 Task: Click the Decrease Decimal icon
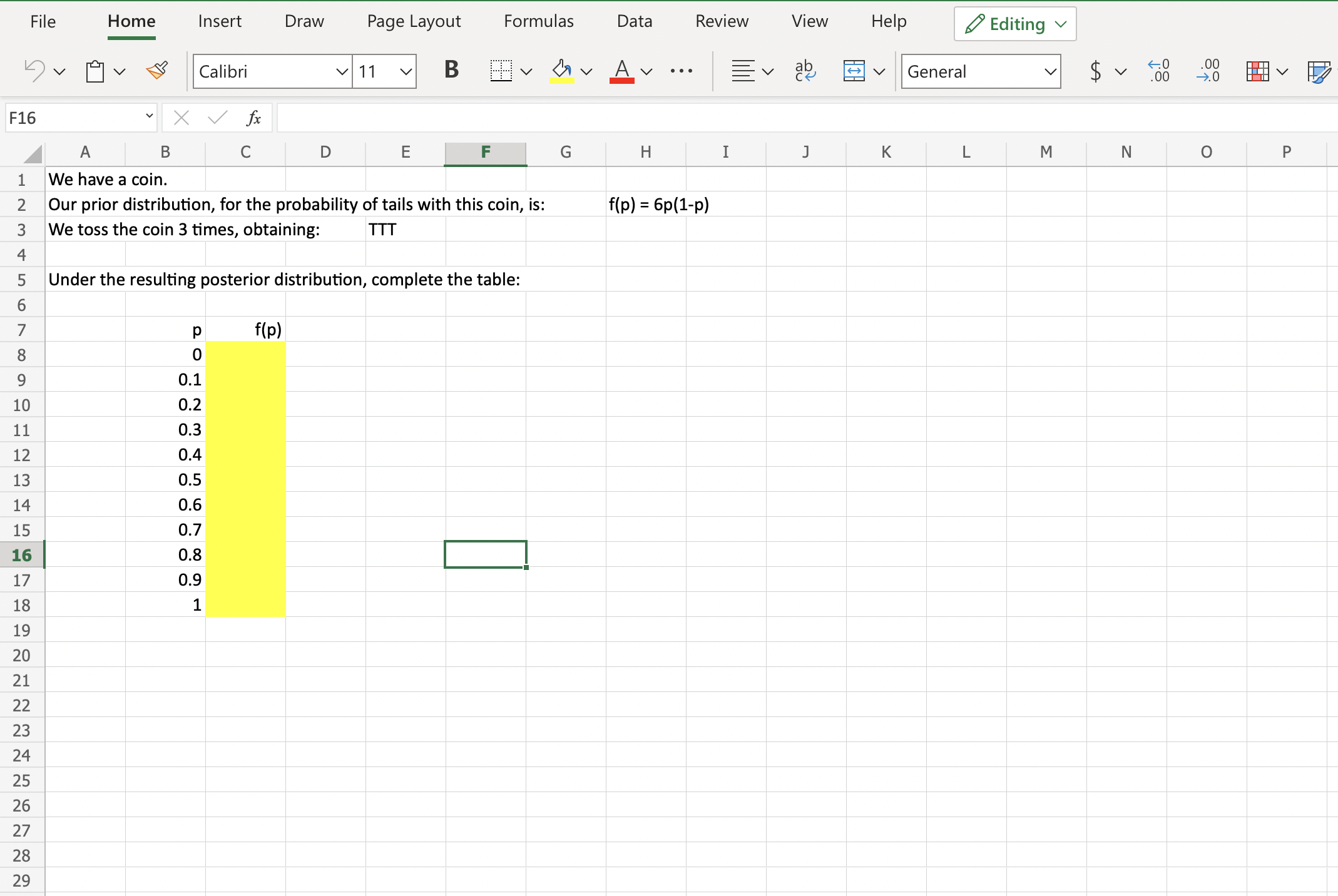1208,71
